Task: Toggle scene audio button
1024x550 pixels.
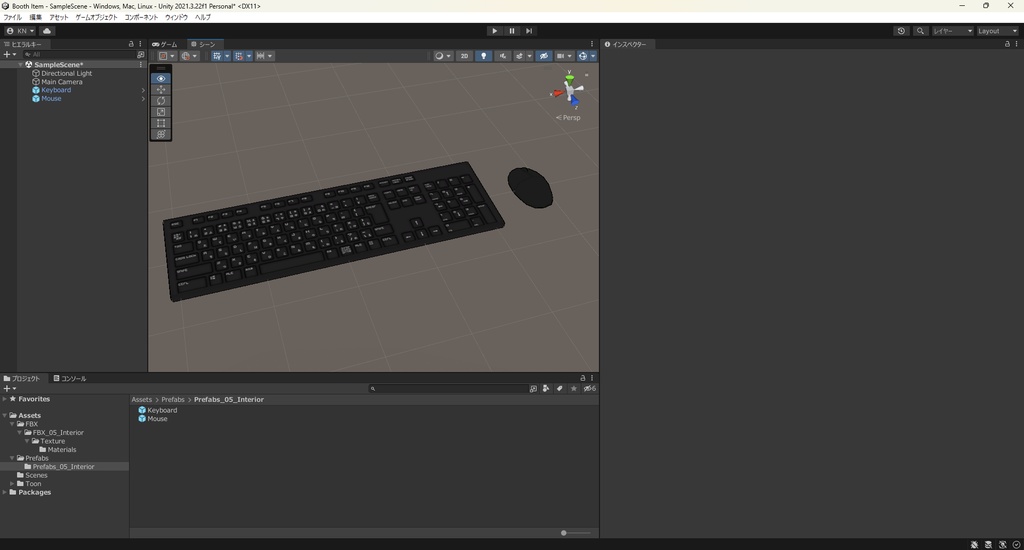Action: click(x=502, y=56)
